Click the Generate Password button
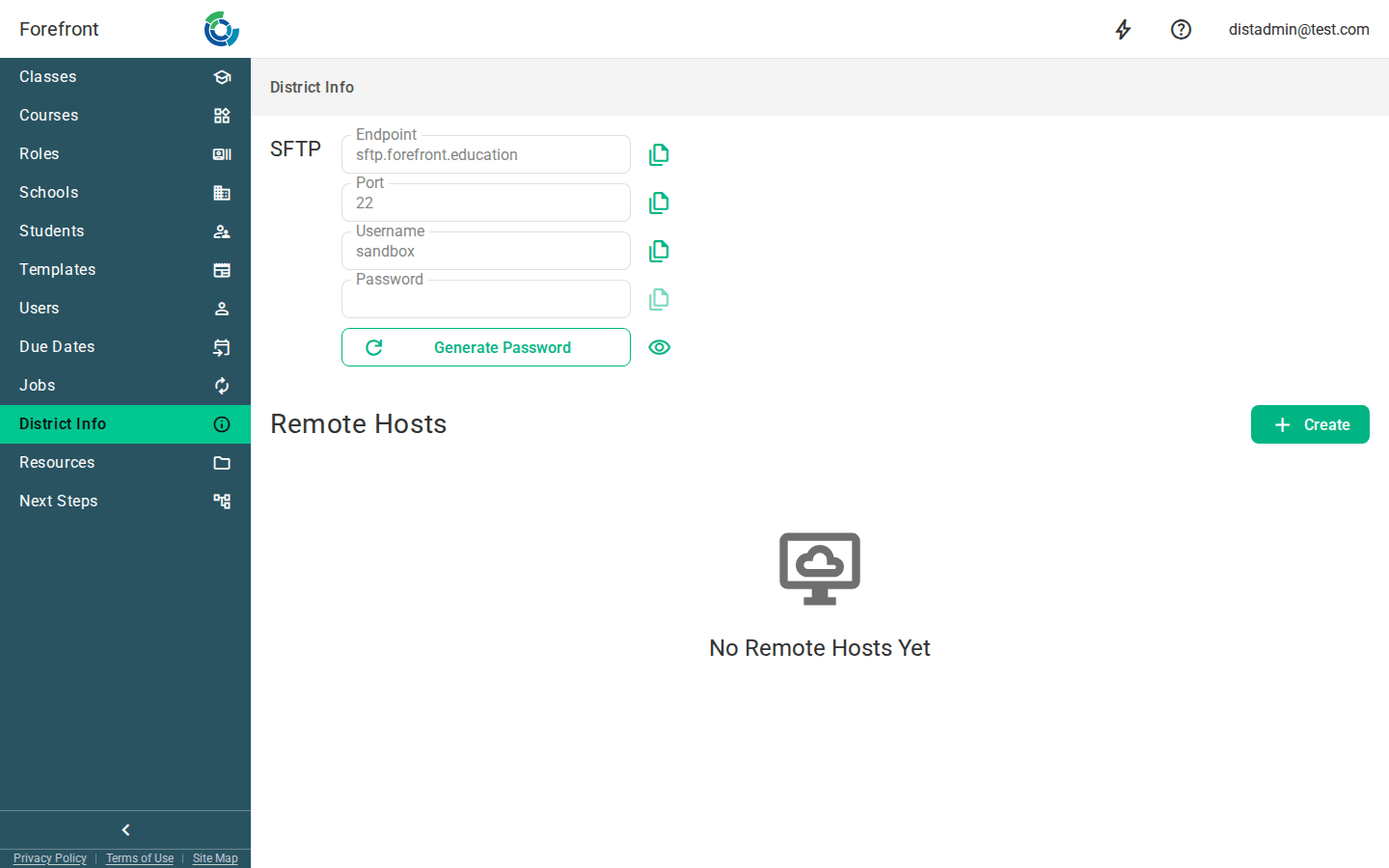 pos(486,347)
